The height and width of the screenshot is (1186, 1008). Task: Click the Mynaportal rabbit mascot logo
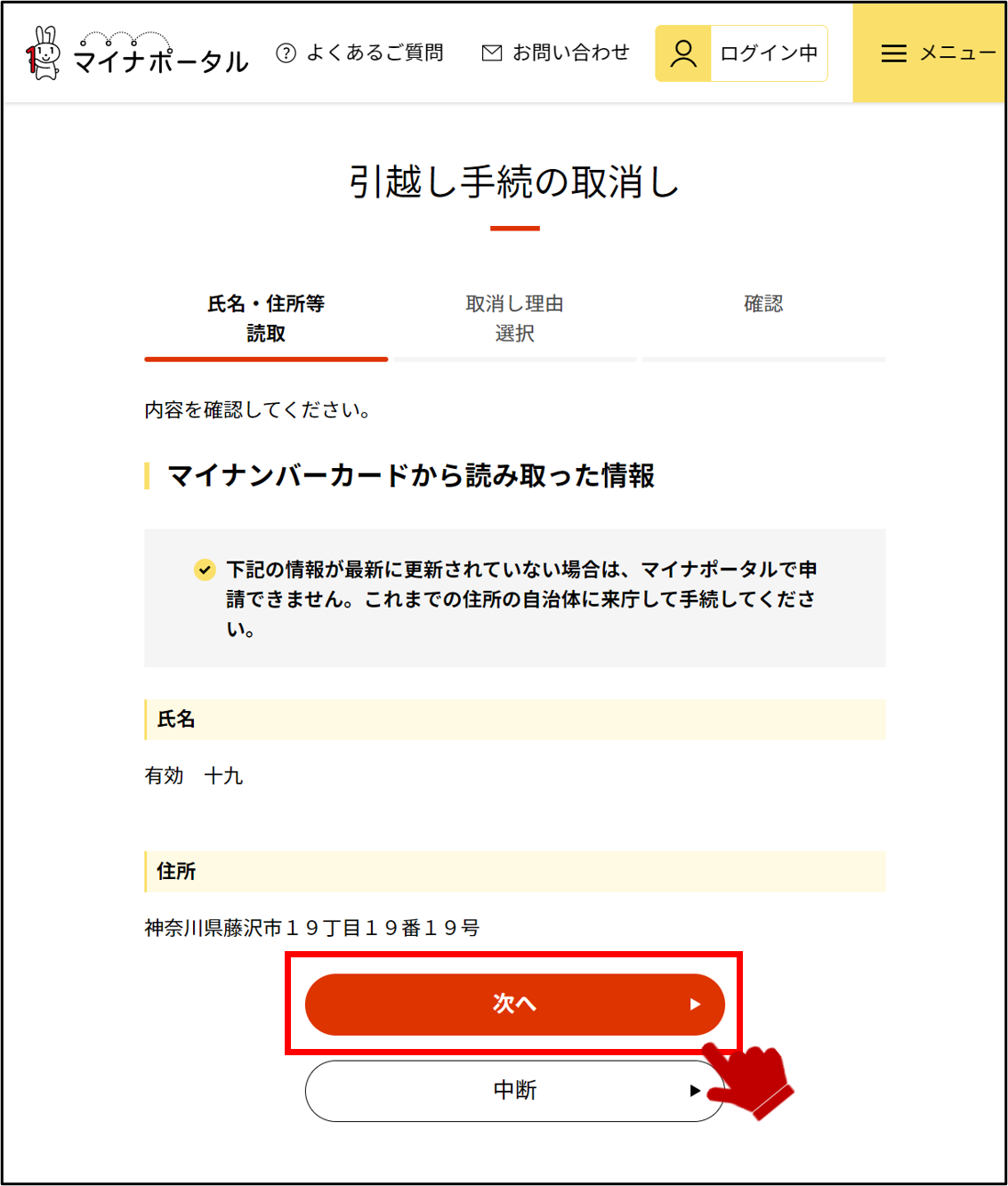(43, 53)
